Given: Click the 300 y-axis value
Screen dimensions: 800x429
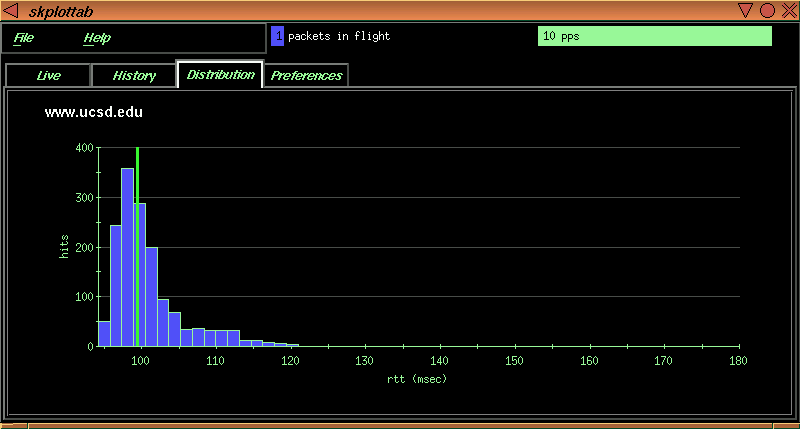Looking at the screenshot, I should [x=85, y=197].
